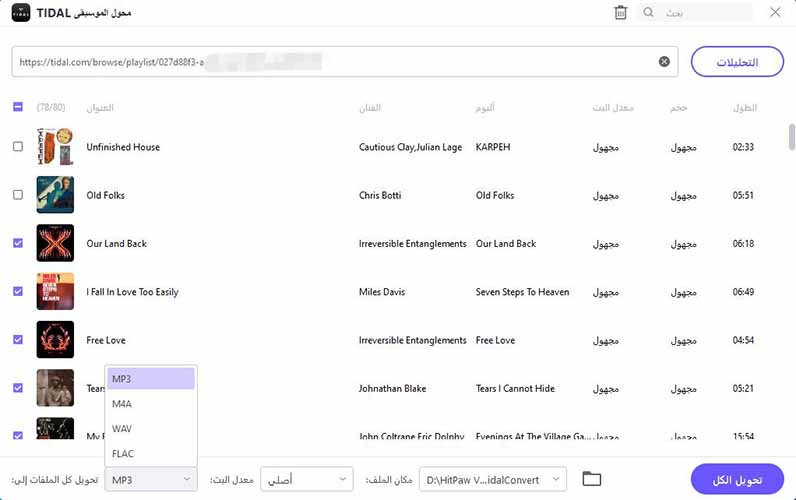Click the Tears I Cannot Hide album

(x=515, y=388)
